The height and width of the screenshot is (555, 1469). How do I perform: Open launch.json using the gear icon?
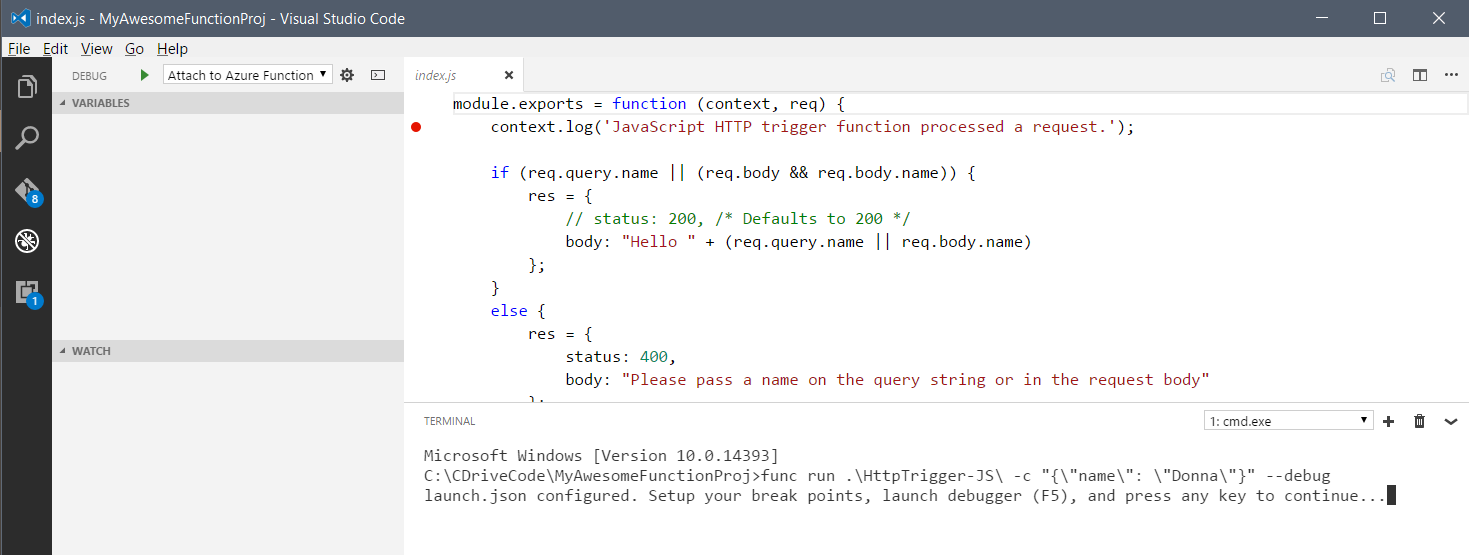click(347, 75)
